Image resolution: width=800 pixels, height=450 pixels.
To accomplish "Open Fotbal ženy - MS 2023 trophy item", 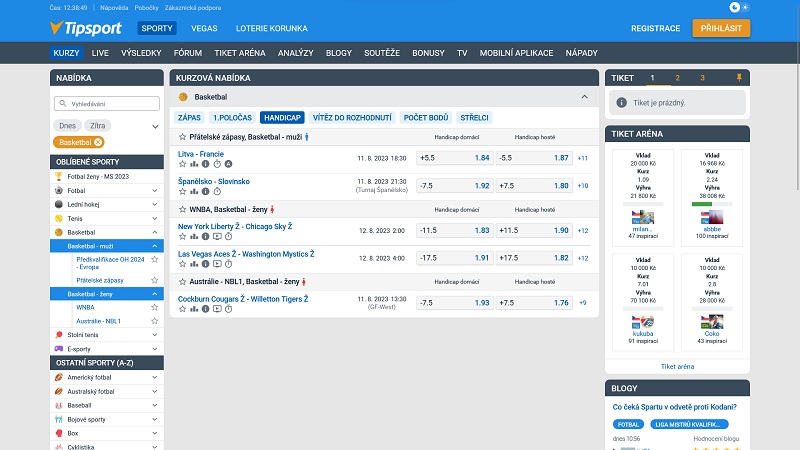I will click(59, 177).
